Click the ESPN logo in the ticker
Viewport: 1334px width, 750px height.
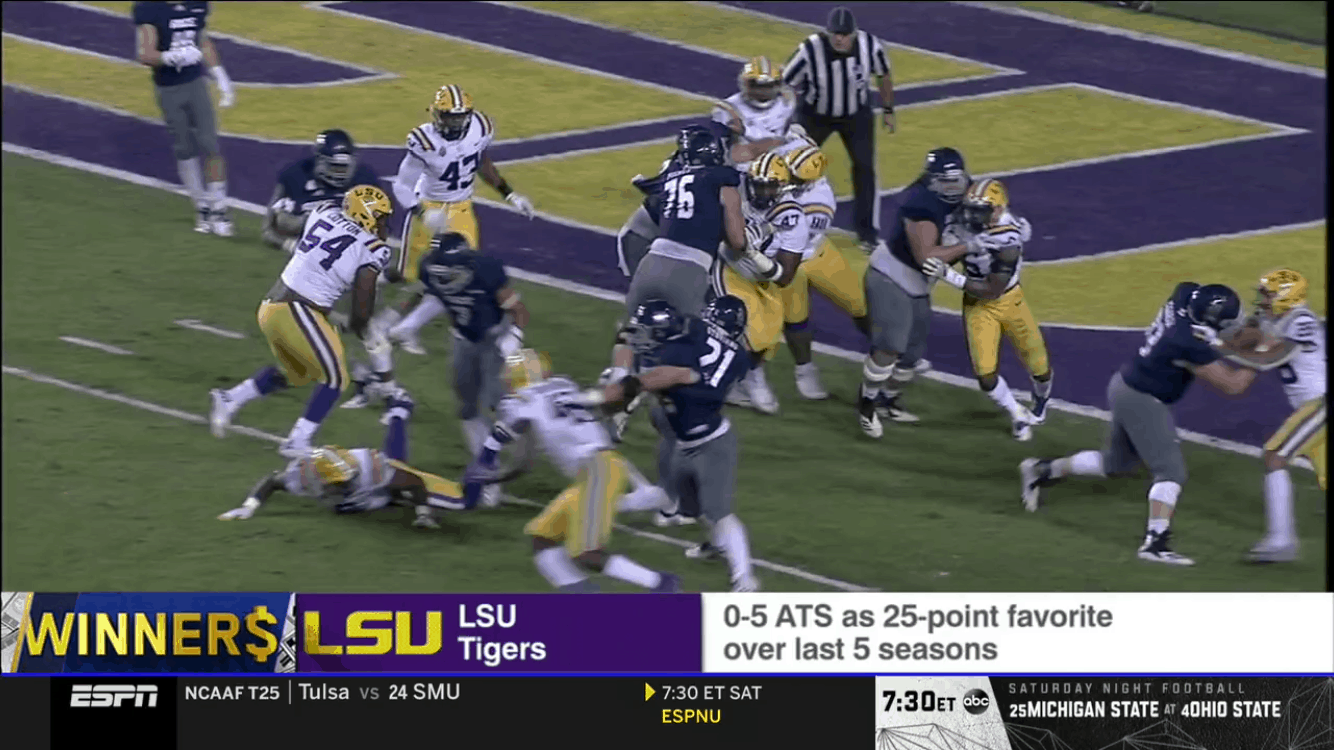tap(113, 696)
